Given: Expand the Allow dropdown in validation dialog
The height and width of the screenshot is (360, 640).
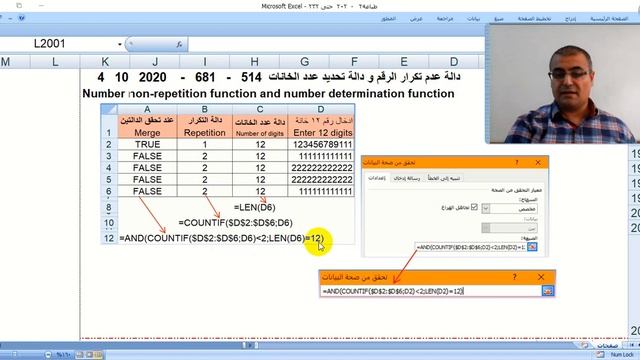Looking at the screenshot, I should pos(486,209).
